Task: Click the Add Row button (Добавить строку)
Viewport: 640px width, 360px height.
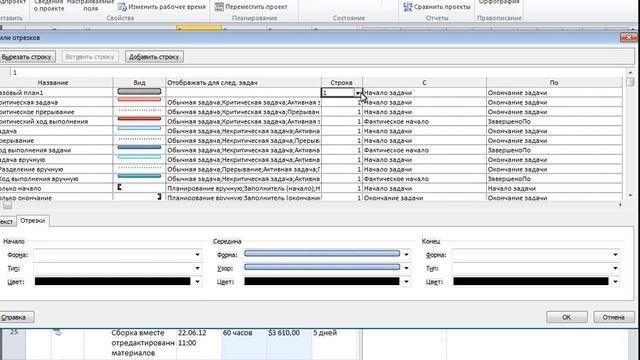Action: pos(154,57)
